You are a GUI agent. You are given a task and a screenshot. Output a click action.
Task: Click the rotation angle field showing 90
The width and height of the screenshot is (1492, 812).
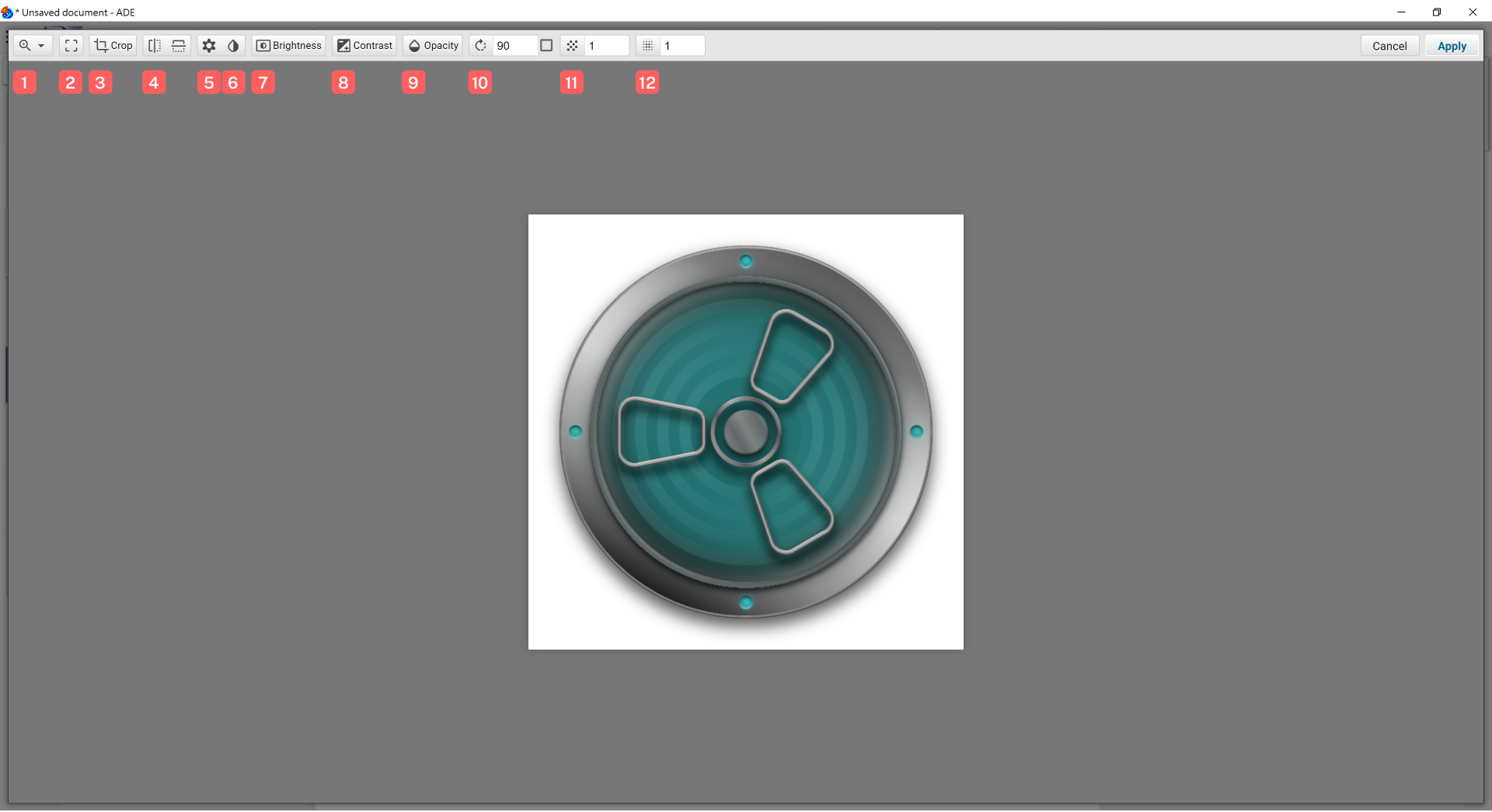click(514, 46)
